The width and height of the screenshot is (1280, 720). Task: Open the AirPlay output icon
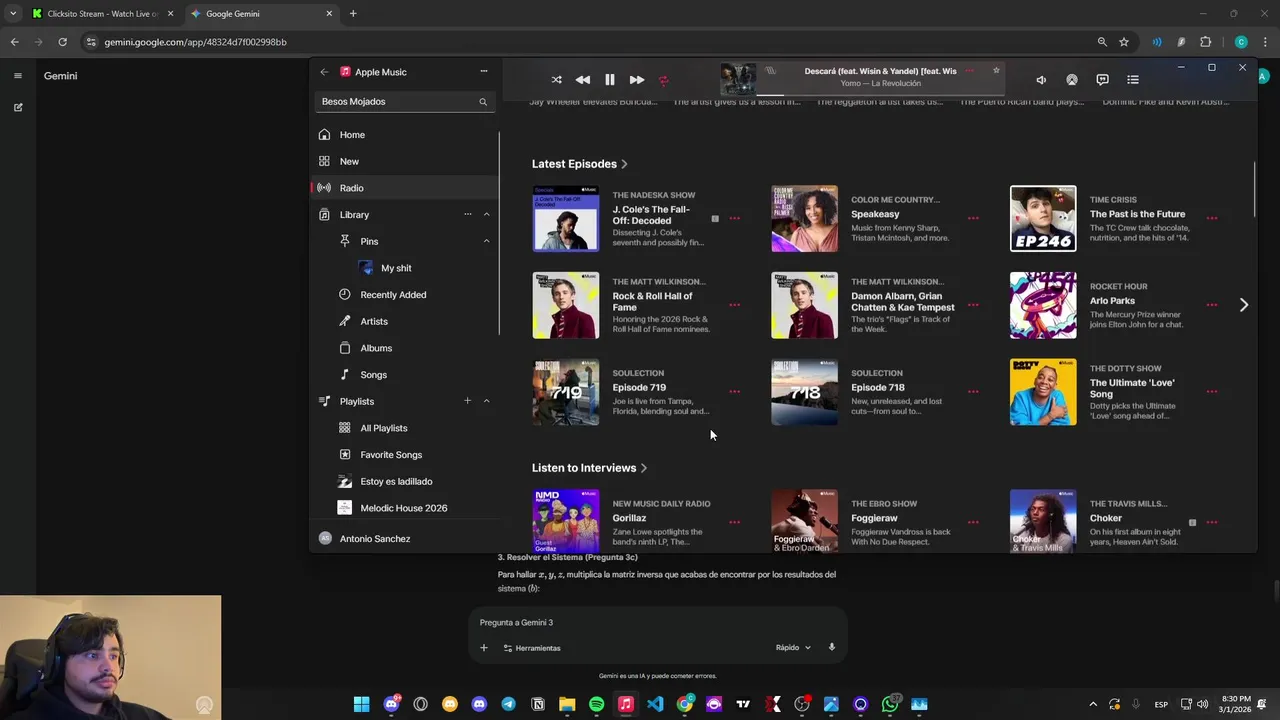click(x=1072, y=80)
